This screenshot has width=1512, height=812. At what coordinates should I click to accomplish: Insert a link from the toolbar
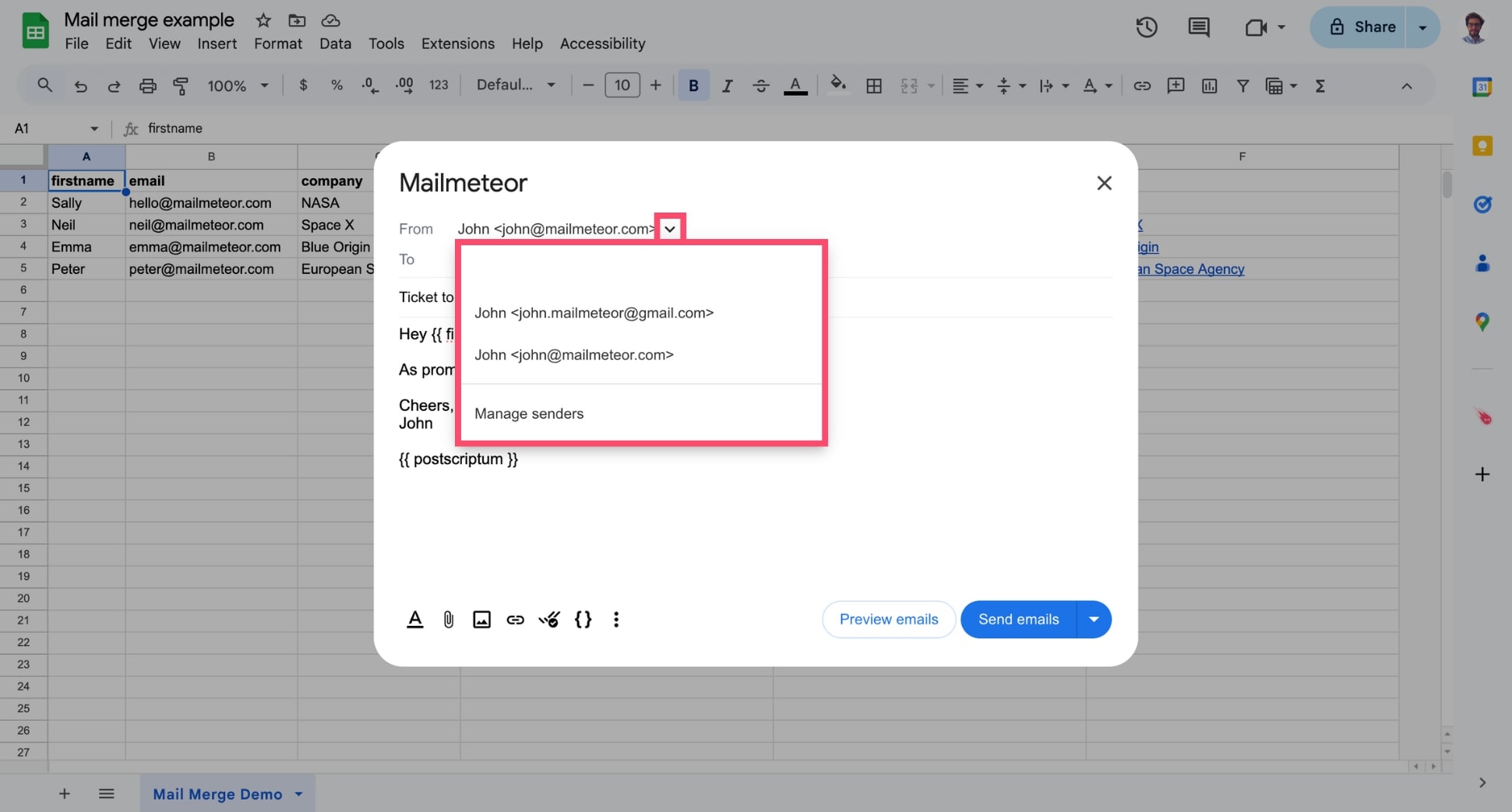pyautogui.click(x=1142, y=86)
